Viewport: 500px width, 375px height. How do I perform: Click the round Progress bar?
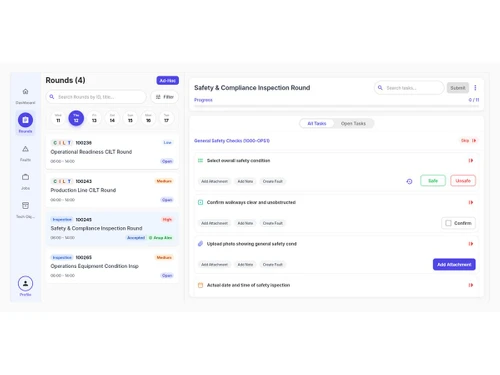tap(337, 106)
